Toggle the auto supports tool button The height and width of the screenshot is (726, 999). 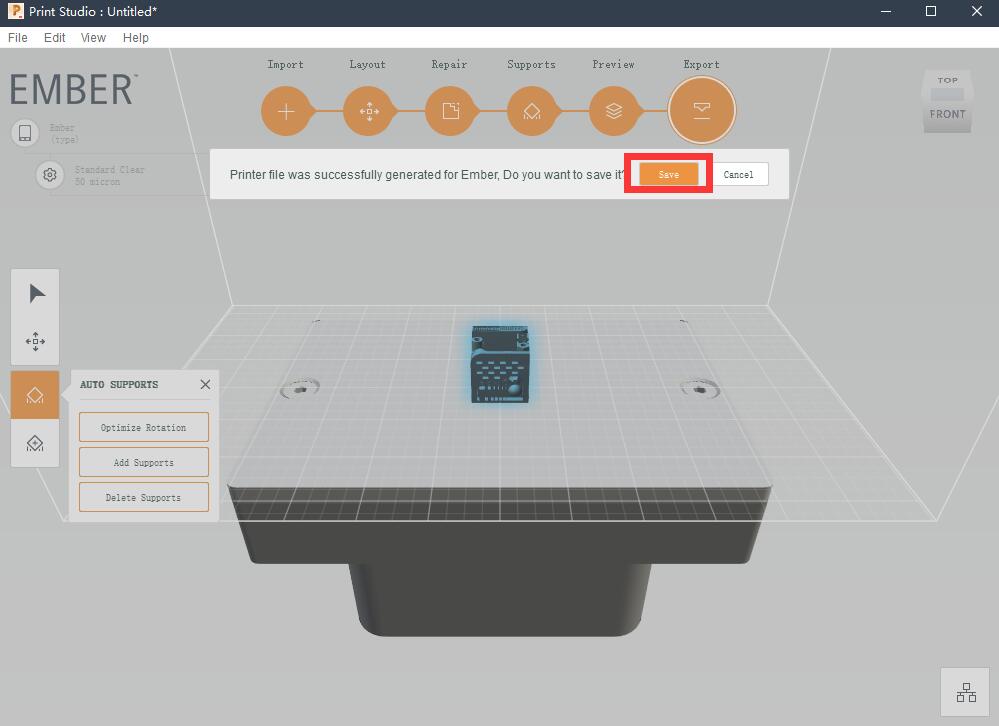pyautogui.click(x=36, y=395)
